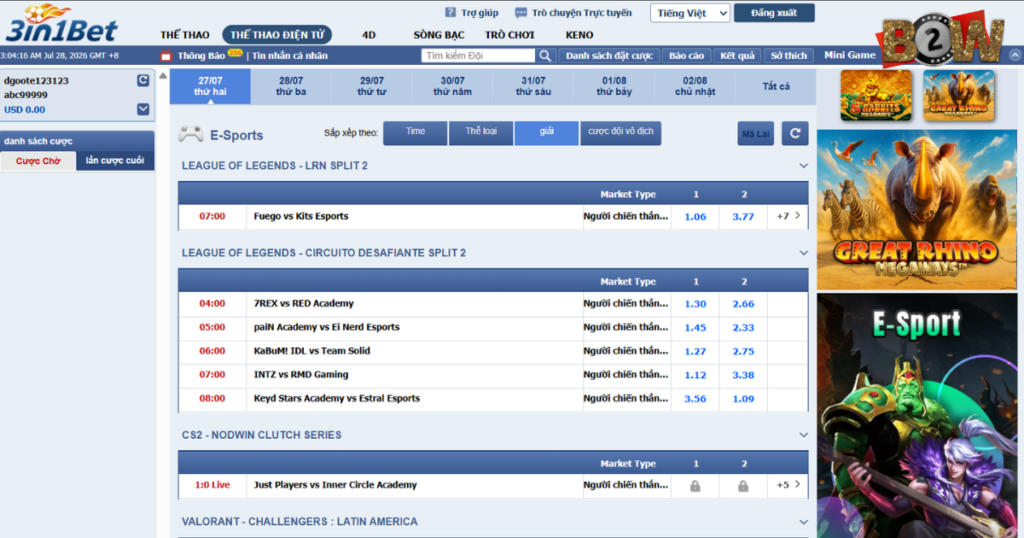
Task: Expand +5 more markets for Just Players match
Action: click(x=788, y=485)
